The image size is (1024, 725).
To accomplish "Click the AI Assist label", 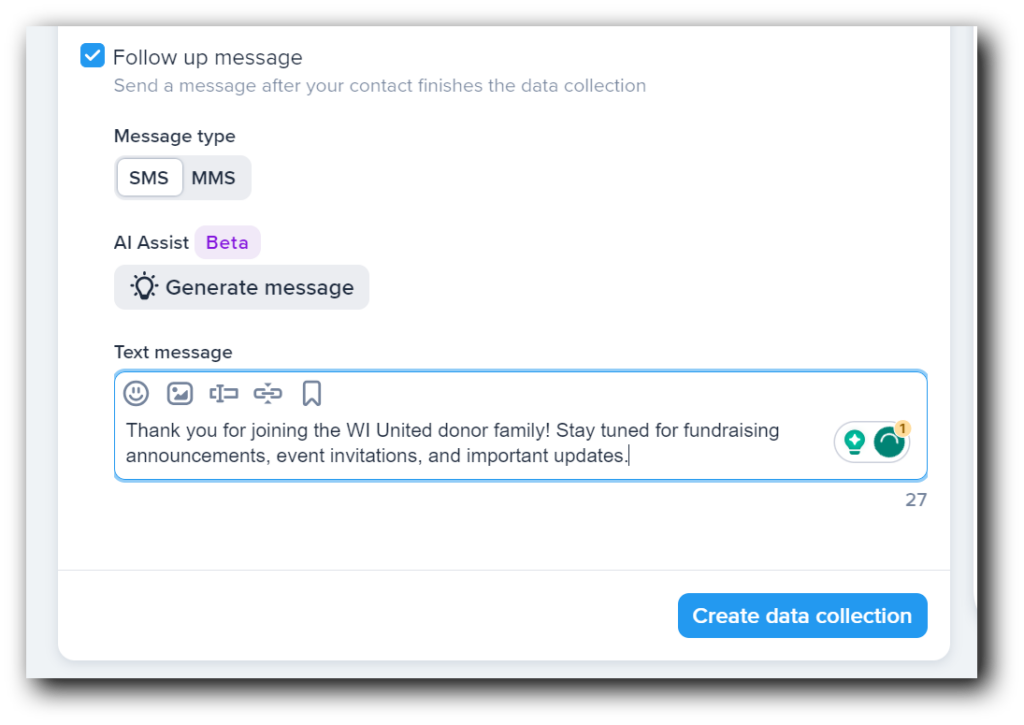I will coord(150,242).
